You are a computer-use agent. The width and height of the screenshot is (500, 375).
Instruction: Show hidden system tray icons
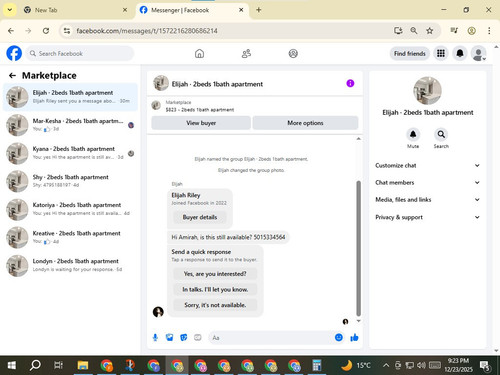click(386, 365)
